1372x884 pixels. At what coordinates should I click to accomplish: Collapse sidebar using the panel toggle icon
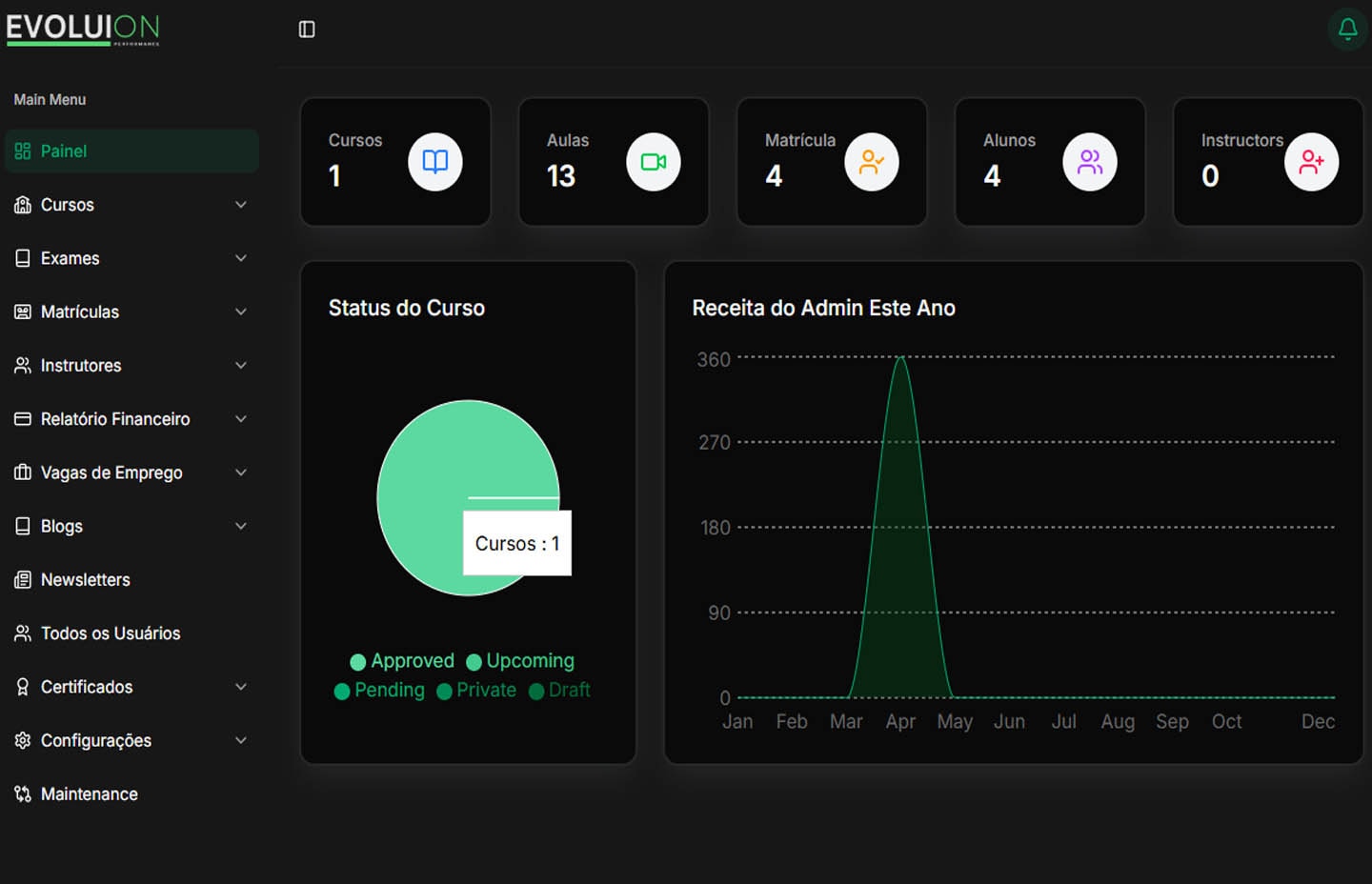click(307, 30)
